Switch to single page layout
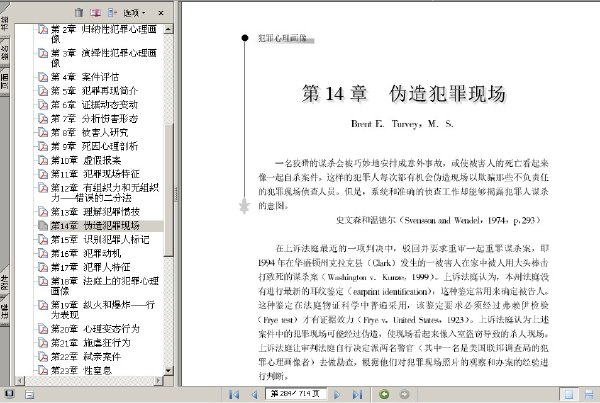Screen dimensions: 600x403 [569, 394]
